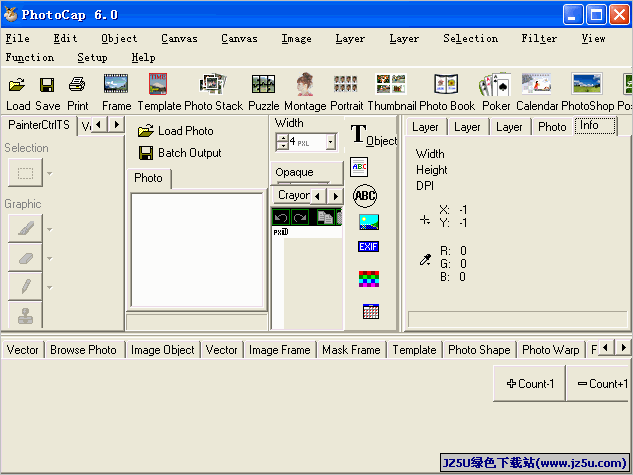Image resolution: width=633 pixels, height=475 pixels.
Task: Click the circled ABC text icon
Action: 365,196
